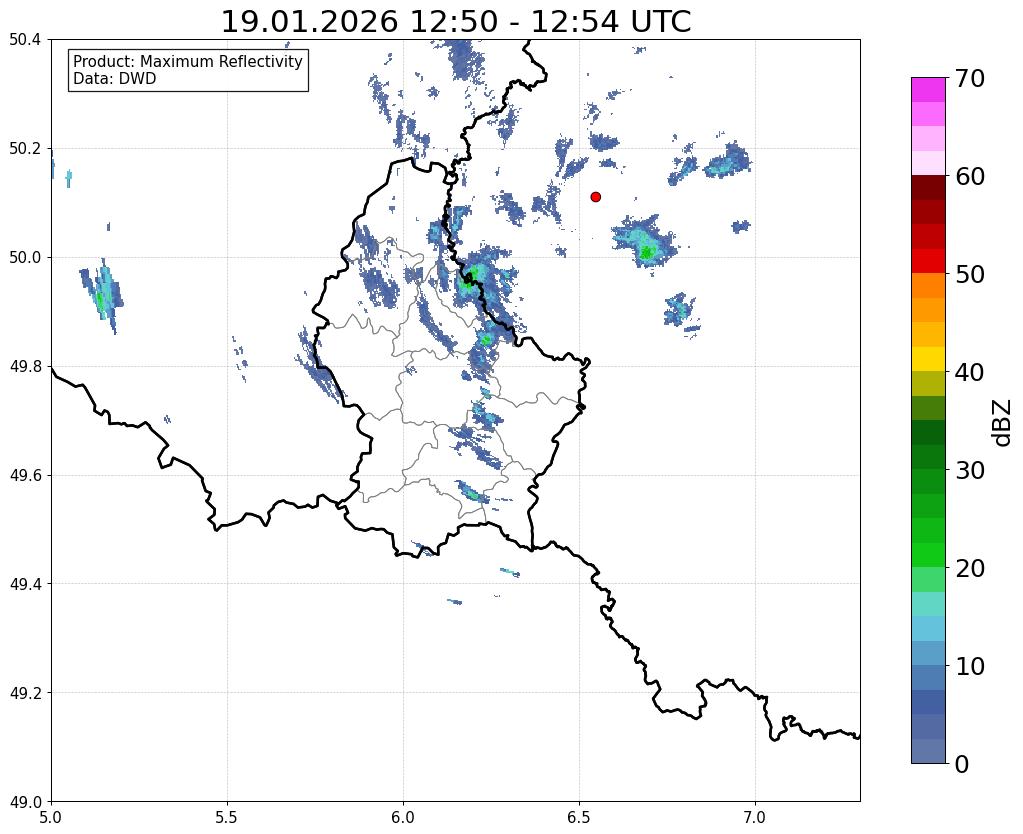The height and width of the screenshot is (834, 1023).
Task: Click the x-axis longitude label 6.5
Action: pyautogui.click(x=579, y=817)
